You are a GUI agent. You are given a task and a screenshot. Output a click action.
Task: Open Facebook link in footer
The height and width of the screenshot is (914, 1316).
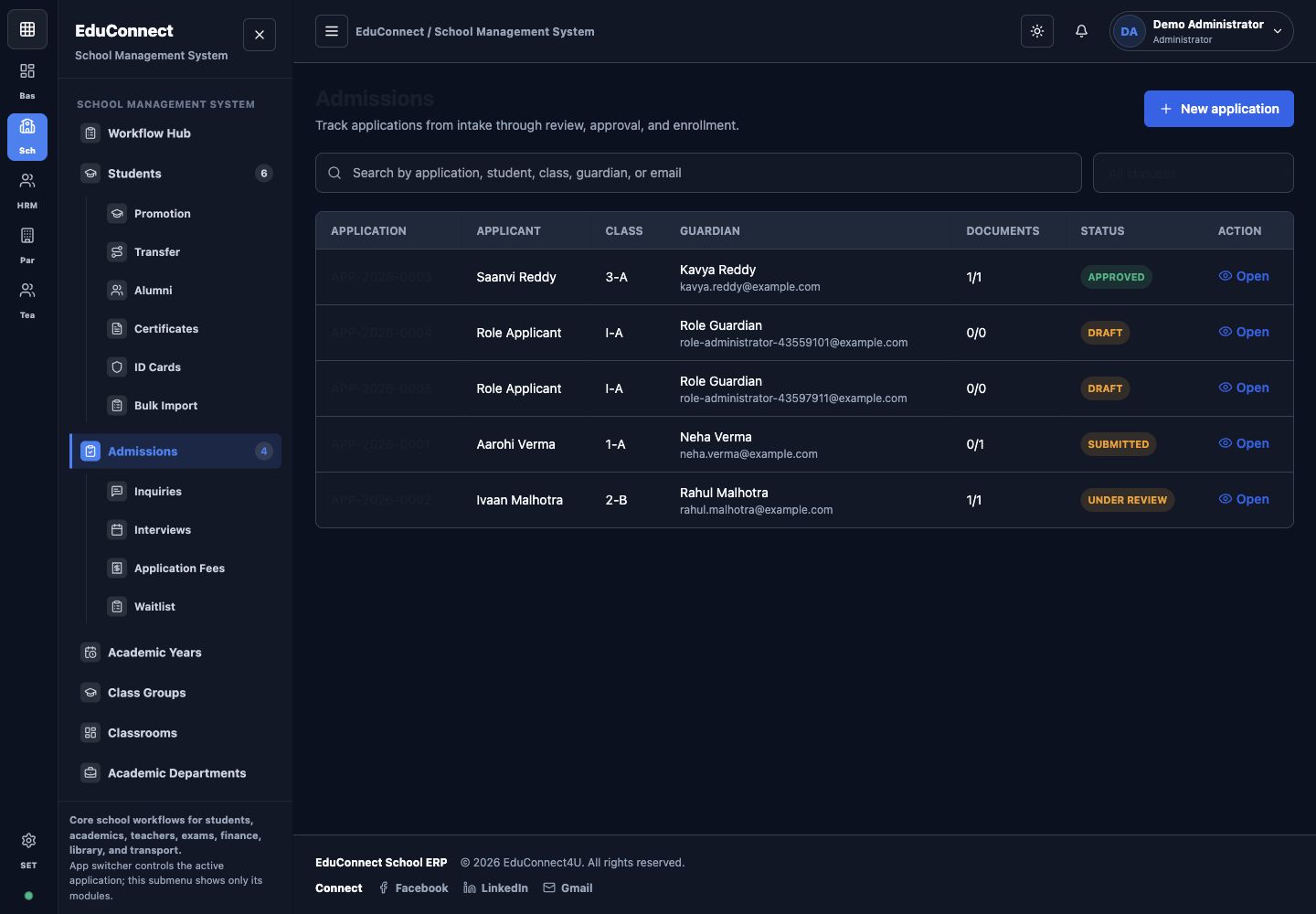pos(413,888)
